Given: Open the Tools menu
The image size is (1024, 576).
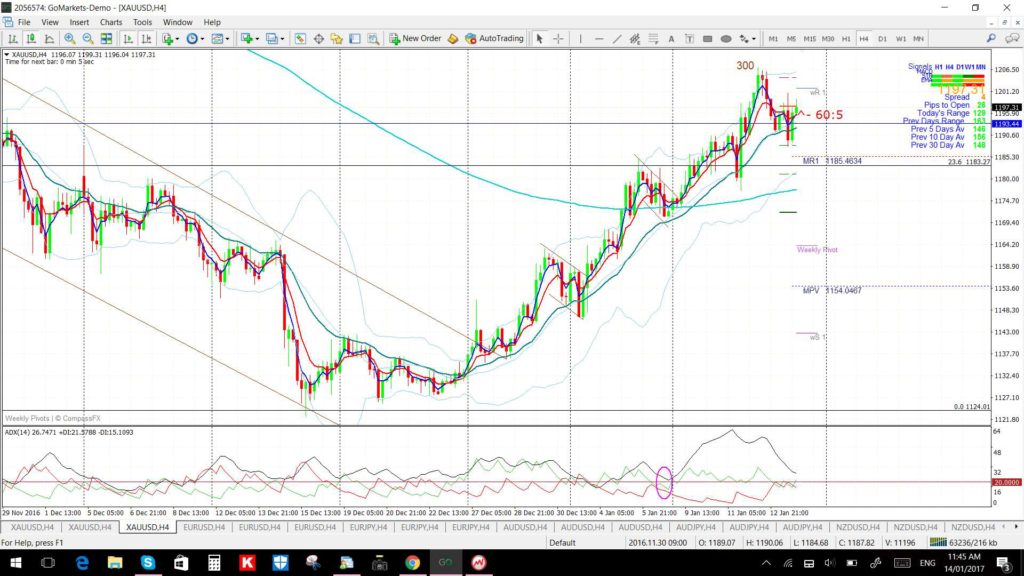Looking at the screenshot, I should [142, 22].
